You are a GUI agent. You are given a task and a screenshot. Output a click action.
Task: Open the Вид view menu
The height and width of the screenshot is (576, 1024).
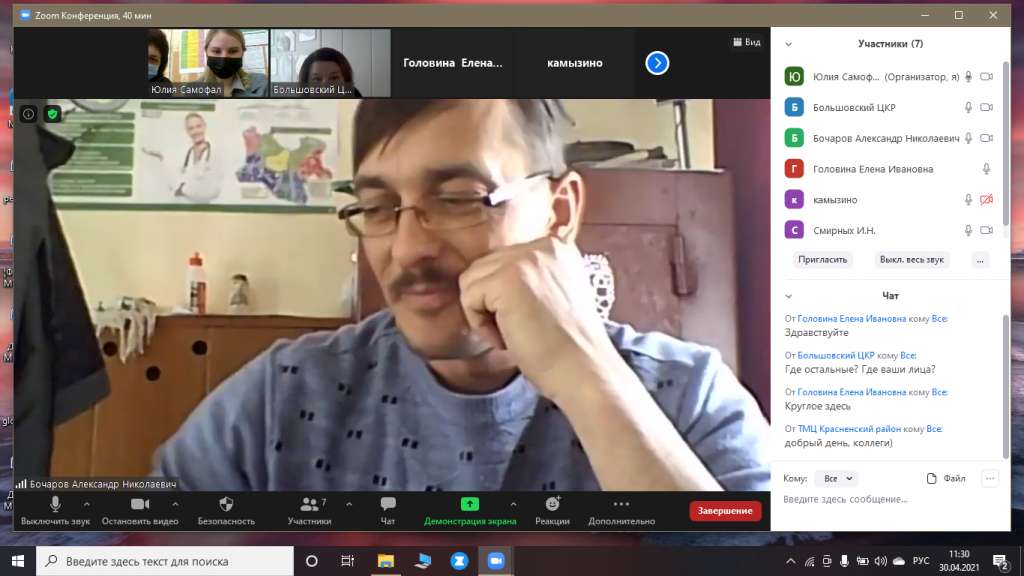746,42
